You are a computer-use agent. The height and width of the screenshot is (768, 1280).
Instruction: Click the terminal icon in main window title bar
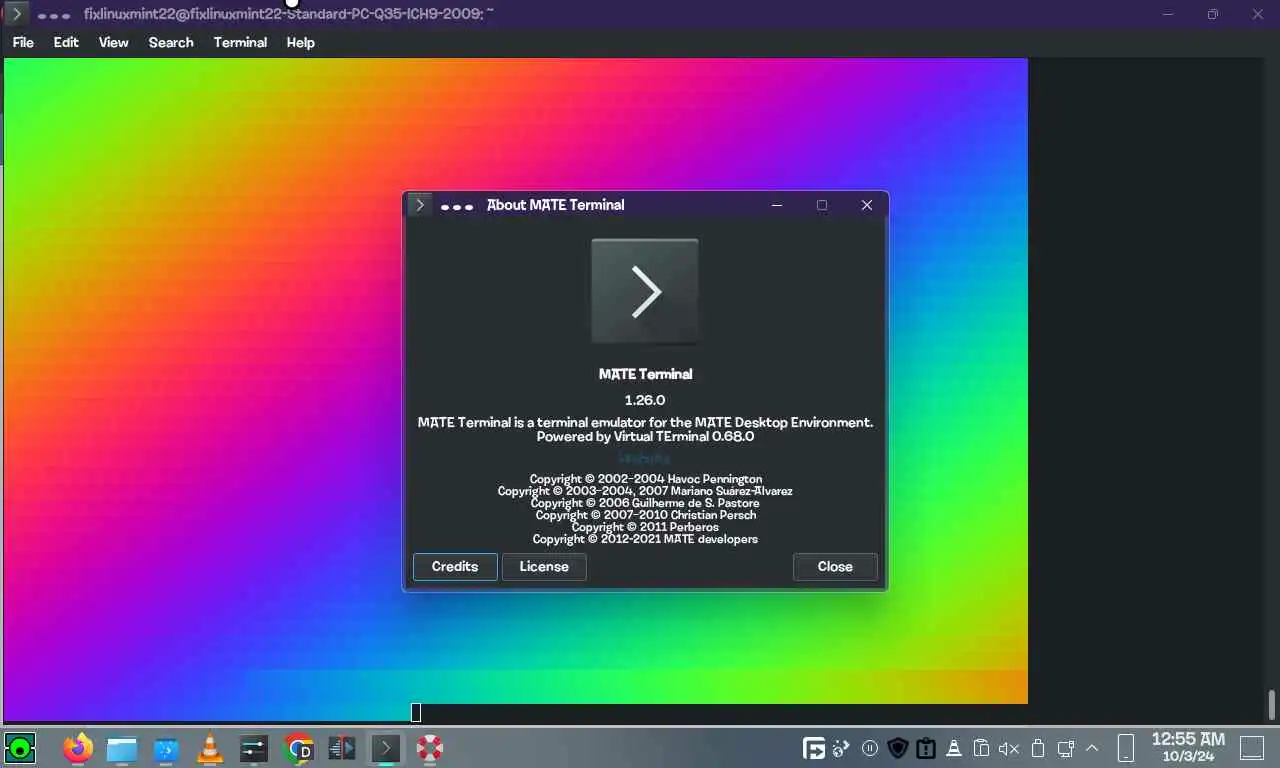click(15, 14)
